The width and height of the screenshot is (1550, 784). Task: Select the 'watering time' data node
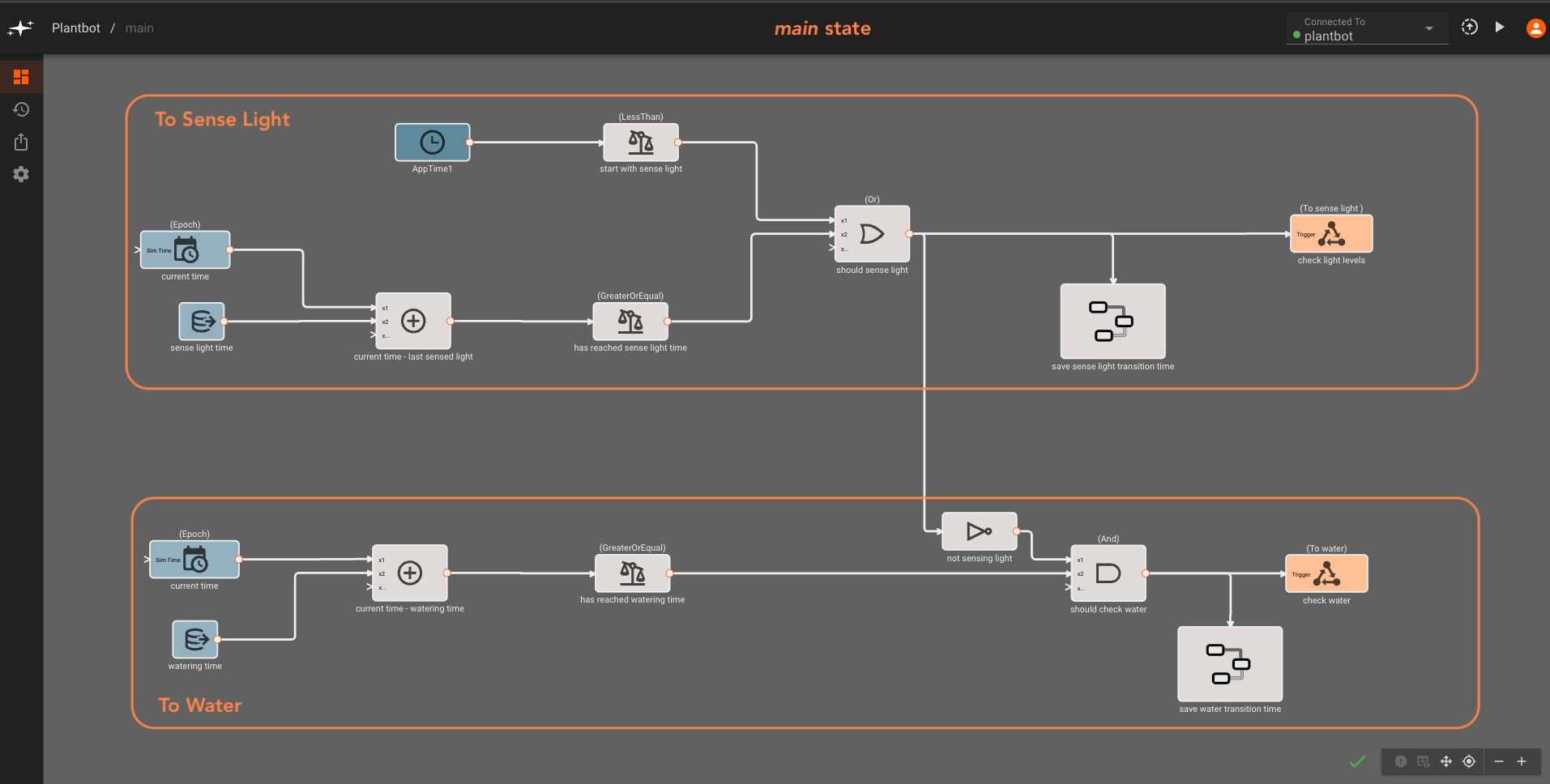pyautogui.click(x=195, y=640)
